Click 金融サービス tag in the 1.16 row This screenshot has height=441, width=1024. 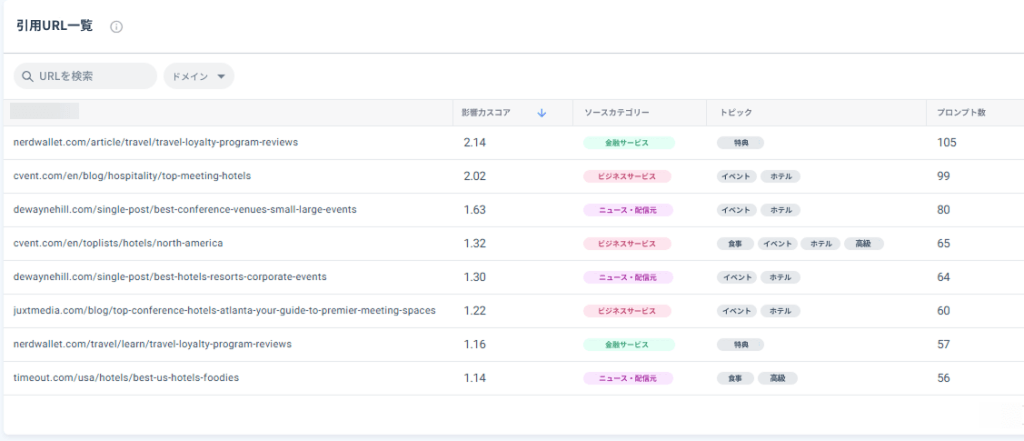click(x=629, y=345)
